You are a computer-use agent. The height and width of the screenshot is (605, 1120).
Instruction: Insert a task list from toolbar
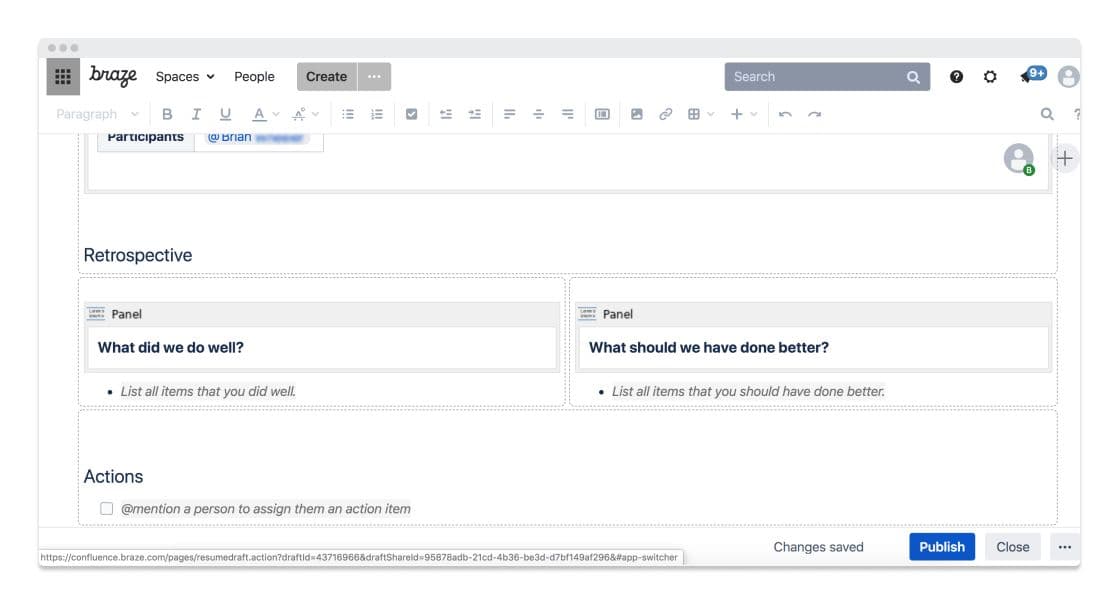411,114
